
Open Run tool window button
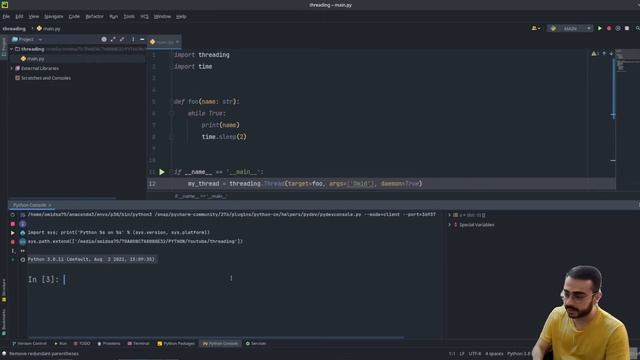[60, 344]
